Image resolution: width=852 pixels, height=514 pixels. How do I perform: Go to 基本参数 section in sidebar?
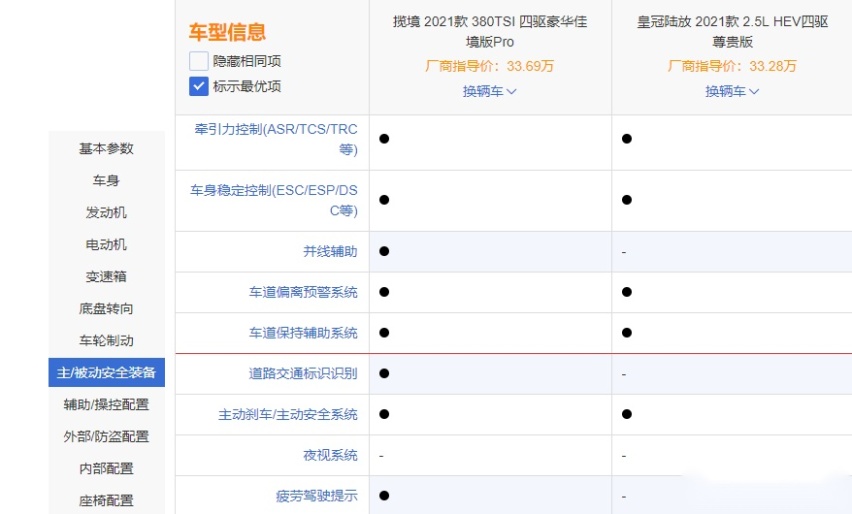[x=106, y=148]
